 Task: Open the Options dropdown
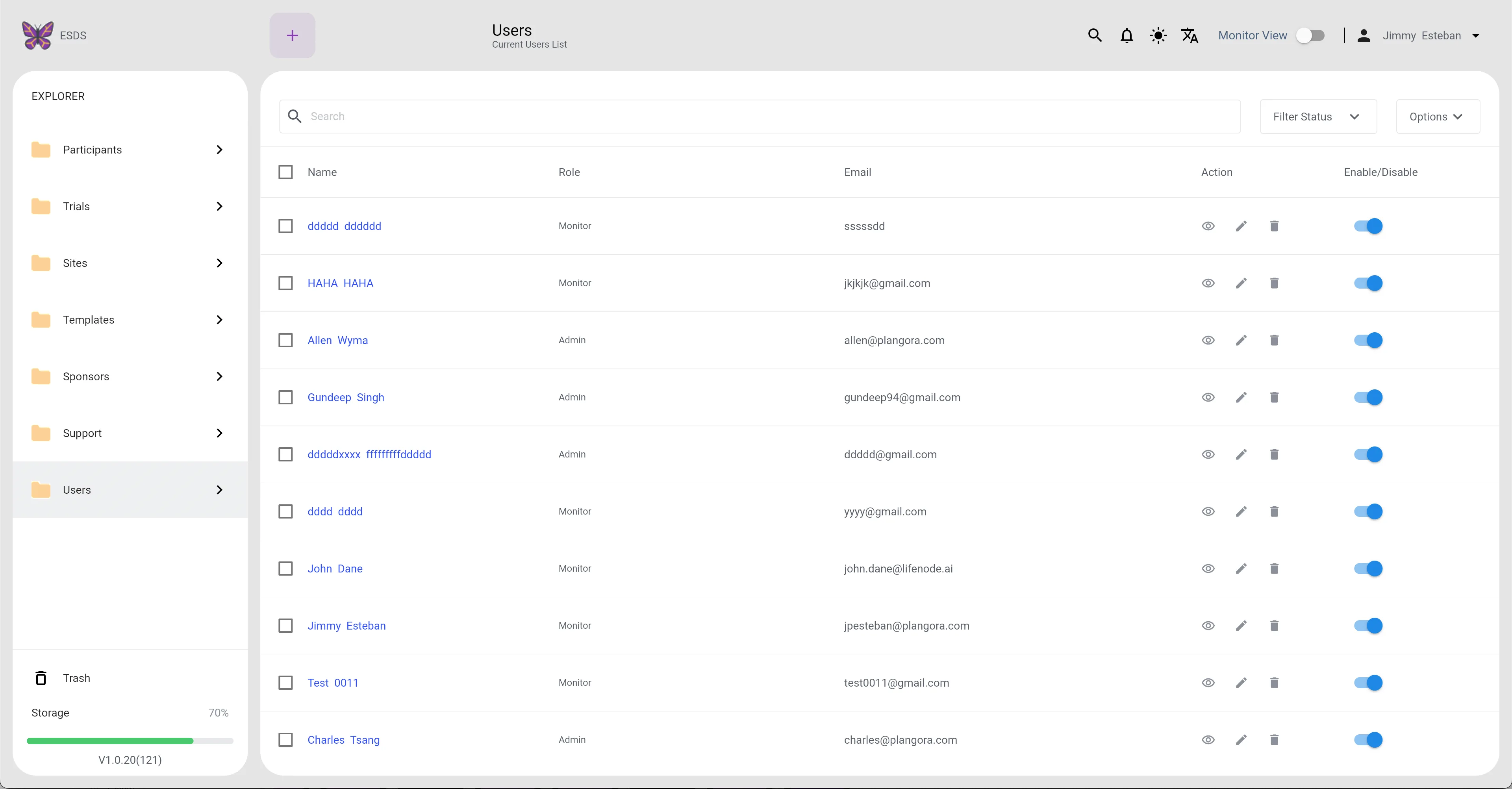click(x=1438, y=117)
